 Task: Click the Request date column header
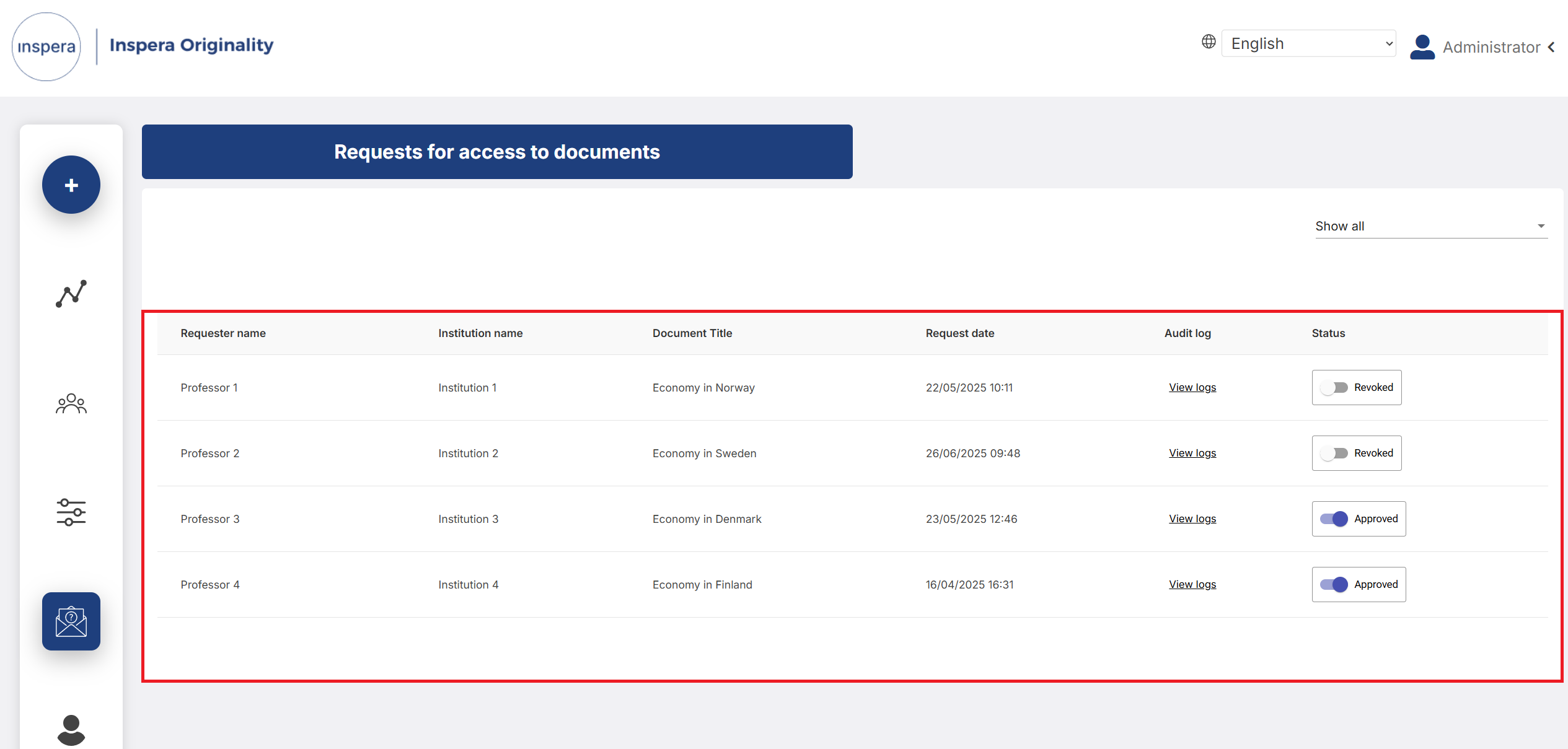pos(960,333)
